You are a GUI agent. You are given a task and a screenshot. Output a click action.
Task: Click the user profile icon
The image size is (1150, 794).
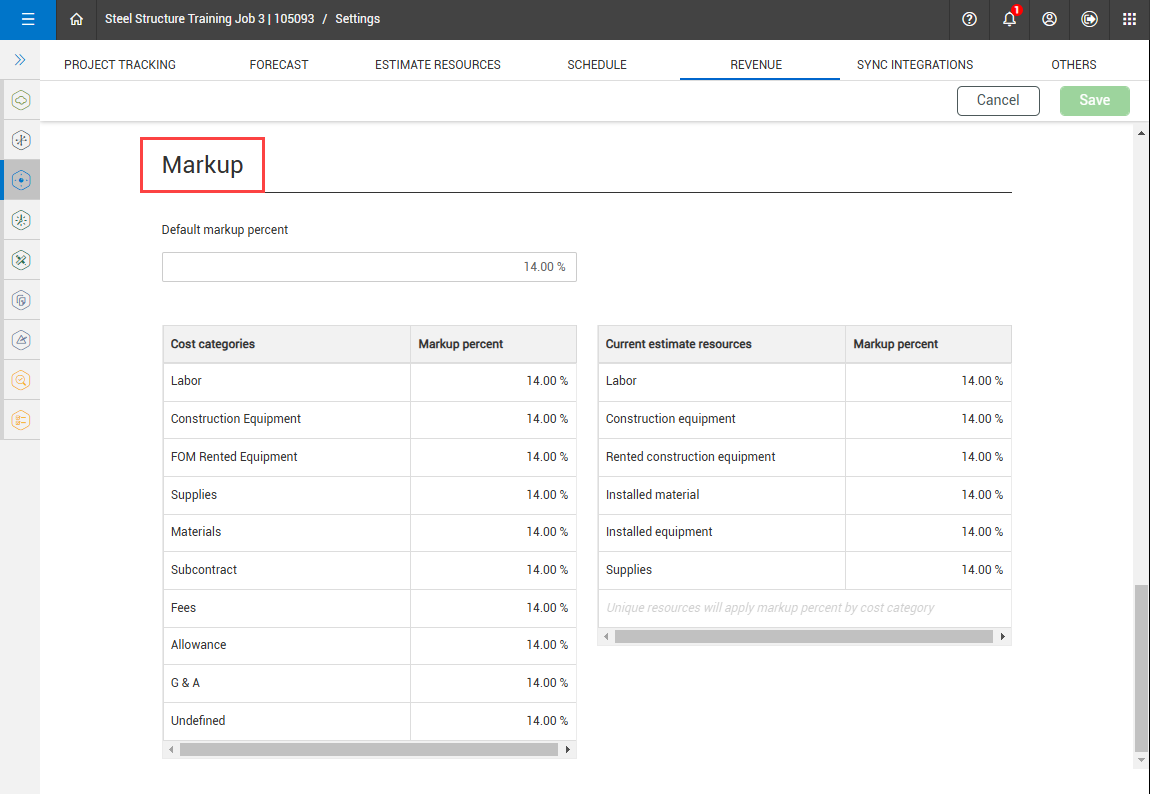(1049, 19)
